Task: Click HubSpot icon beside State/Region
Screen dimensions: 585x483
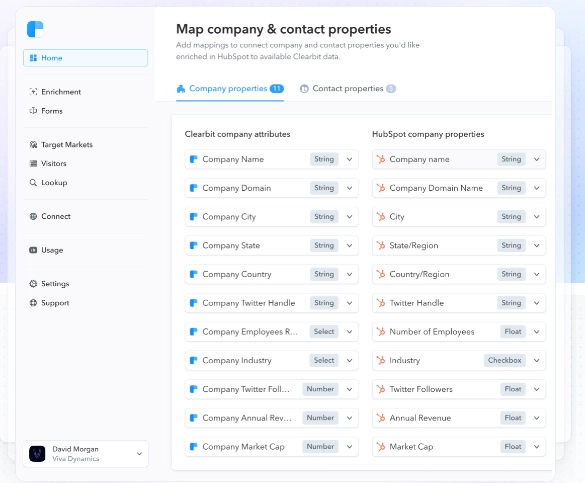Action: tap(381, 245)
